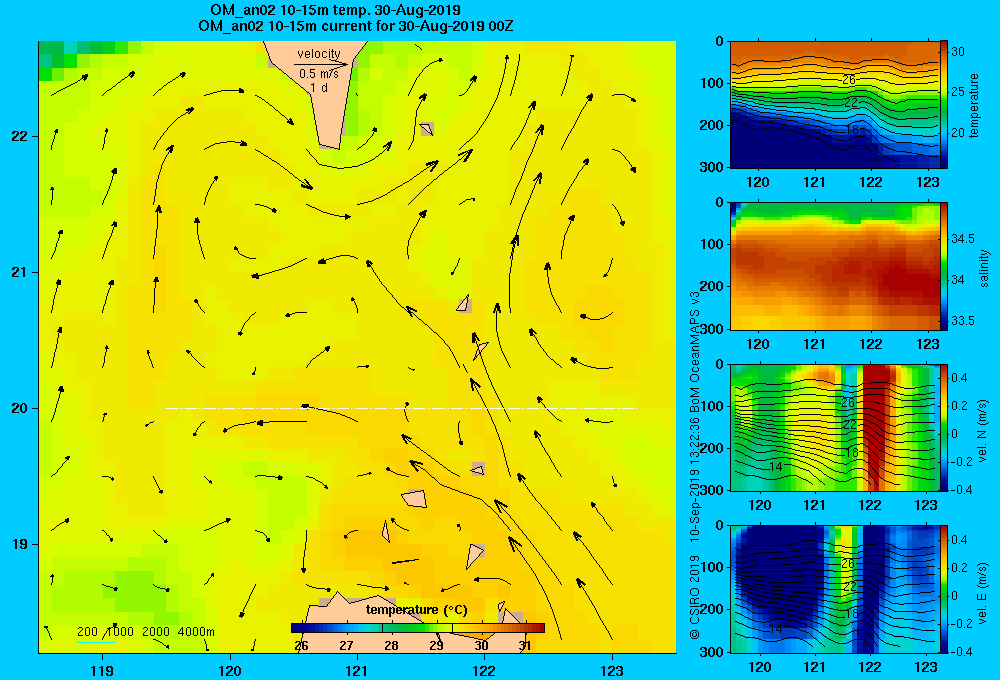Click latitude label 22 on main map axis
1000x680 pixels.
coord(20,137)
